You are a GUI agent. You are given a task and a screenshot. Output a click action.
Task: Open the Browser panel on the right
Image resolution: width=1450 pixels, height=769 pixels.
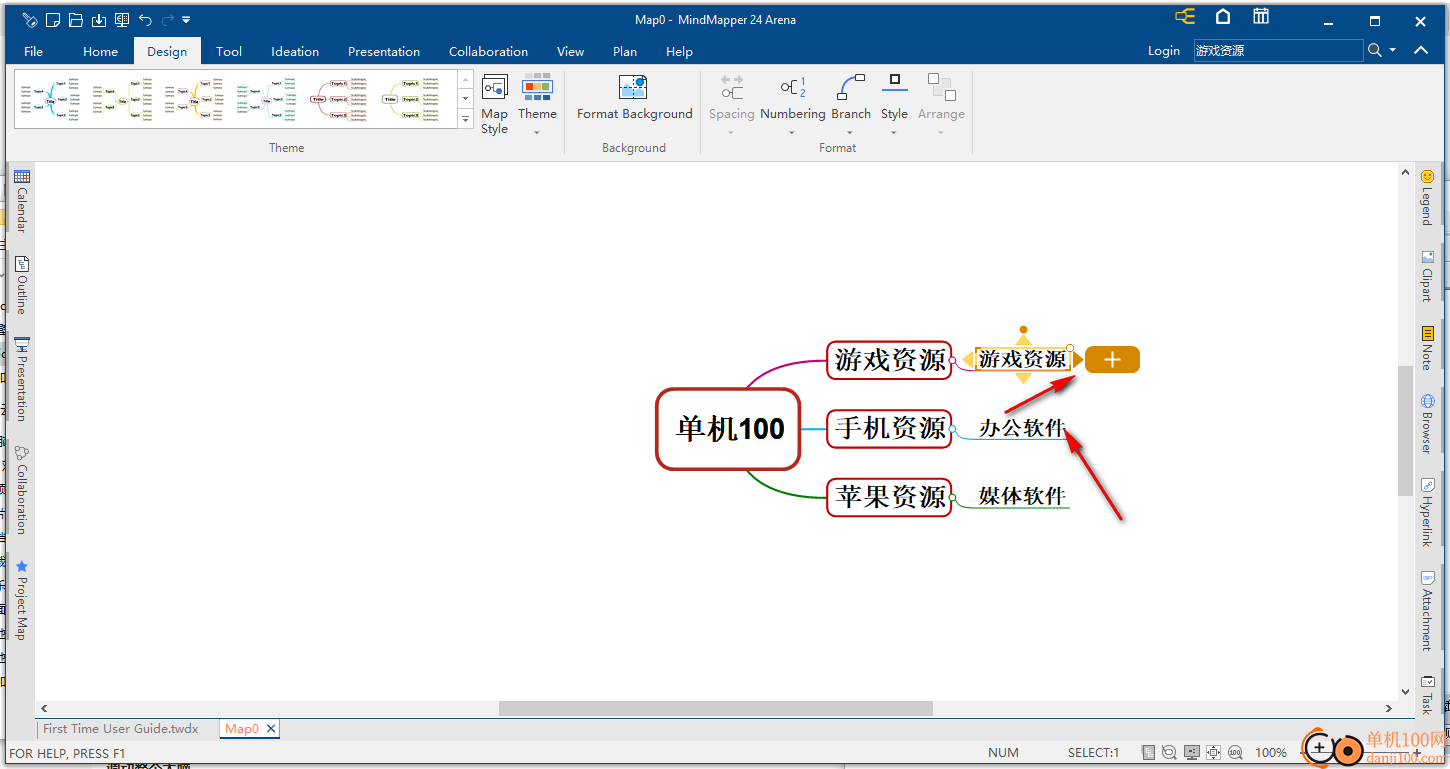pos(1427,424)
